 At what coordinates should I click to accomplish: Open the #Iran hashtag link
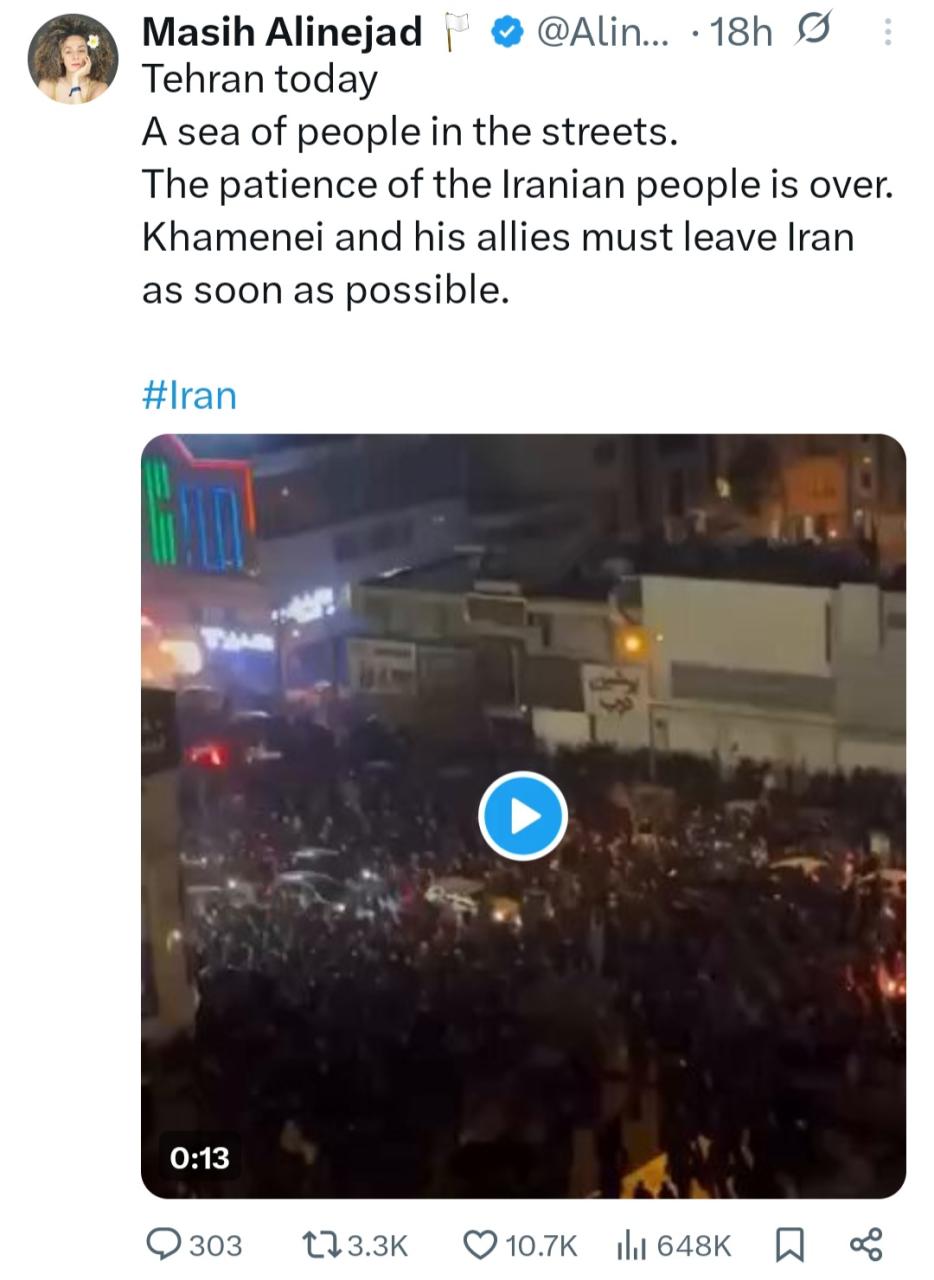tap(189, 395)
